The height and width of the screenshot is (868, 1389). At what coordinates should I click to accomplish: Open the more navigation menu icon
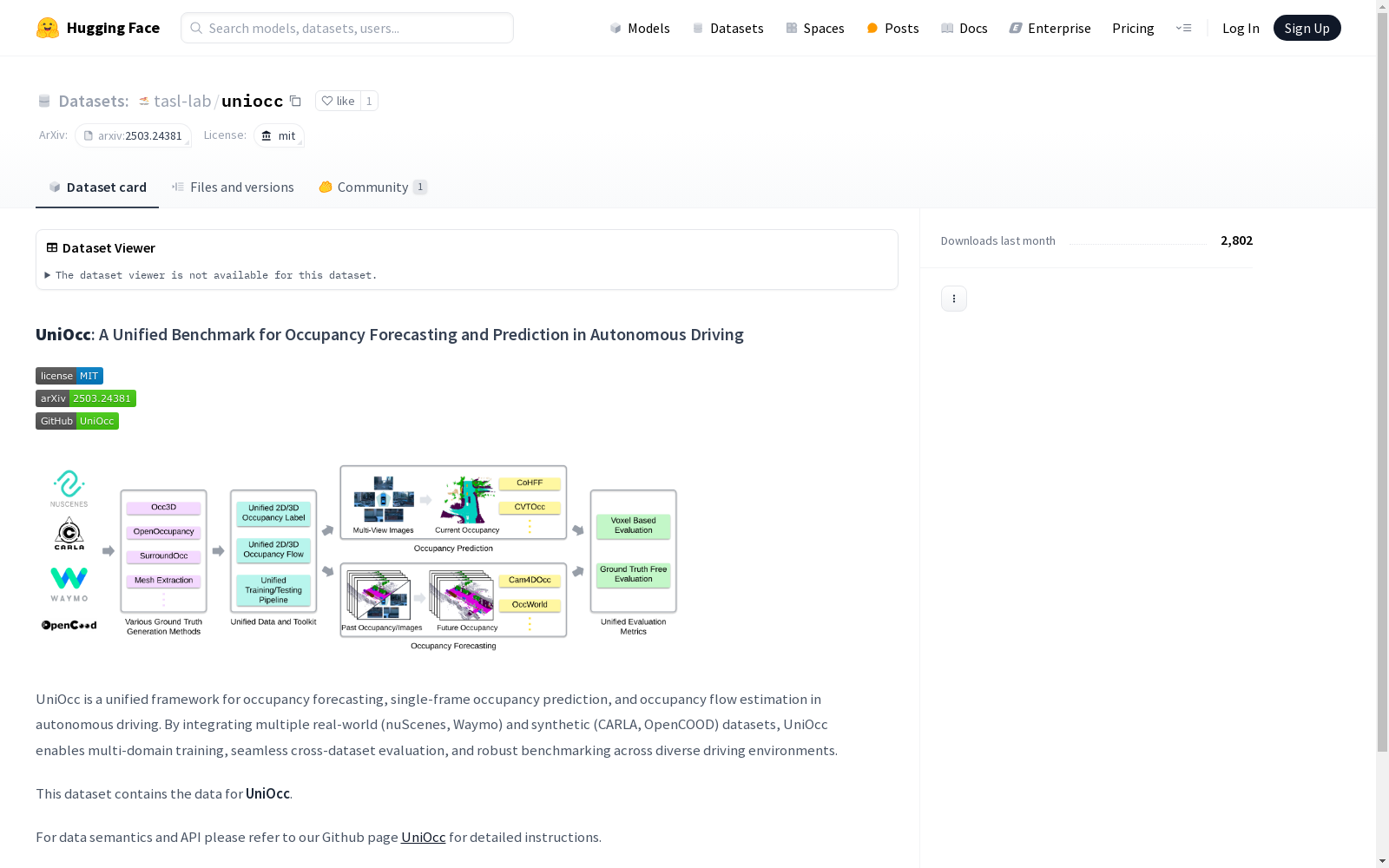click(1183, 28)
